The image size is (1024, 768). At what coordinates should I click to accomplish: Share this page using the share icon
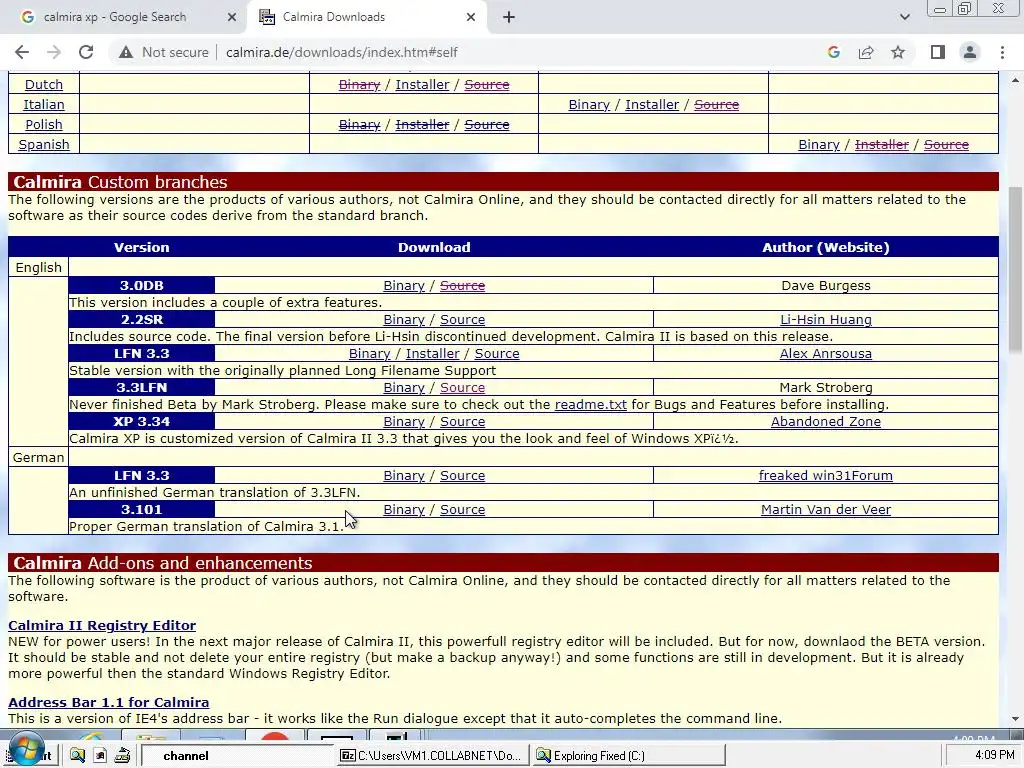tap(866, 52)
